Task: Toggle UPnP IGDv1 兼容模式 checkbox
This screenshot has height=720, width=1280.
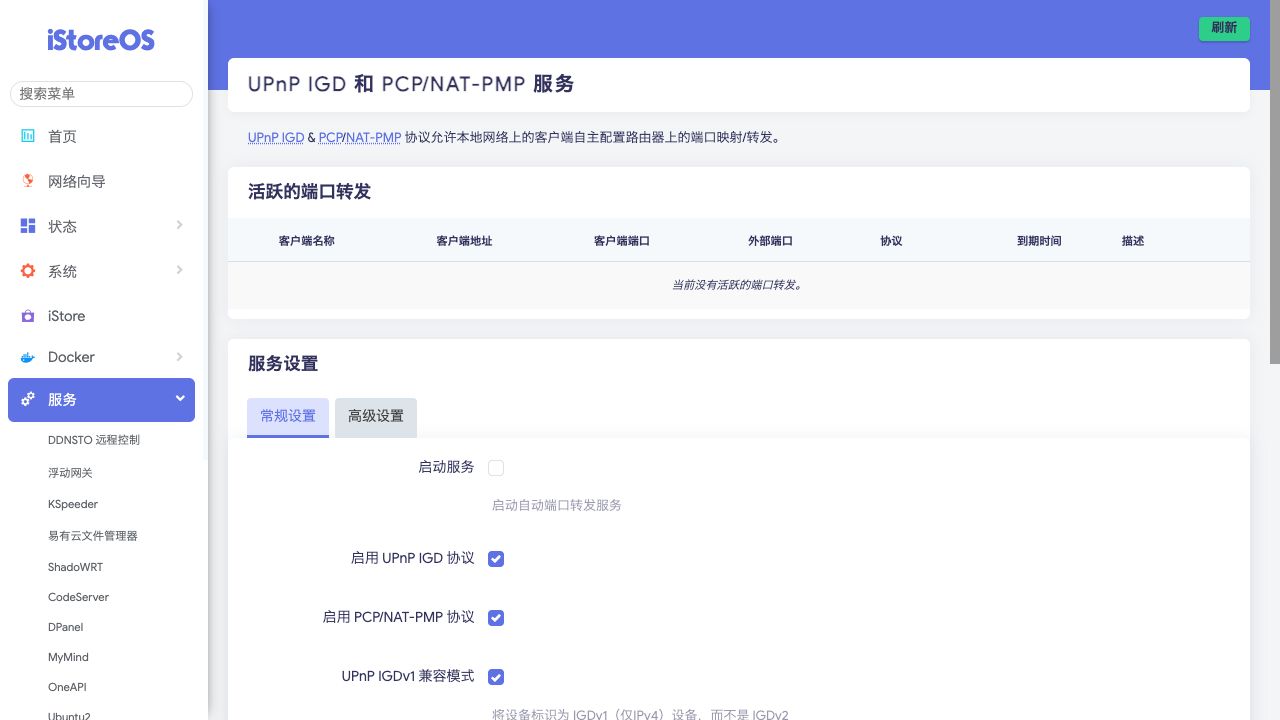Action: [x=496, y=677]
